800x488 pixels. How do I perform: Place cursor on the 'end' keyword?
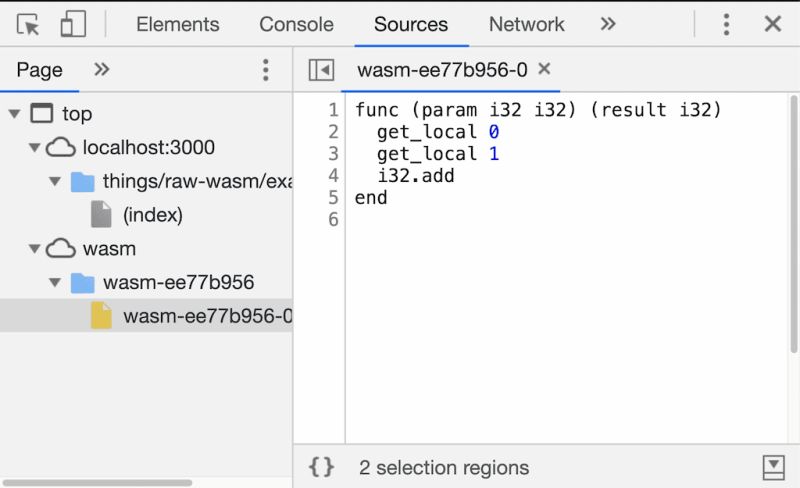[x=371, y=198]
